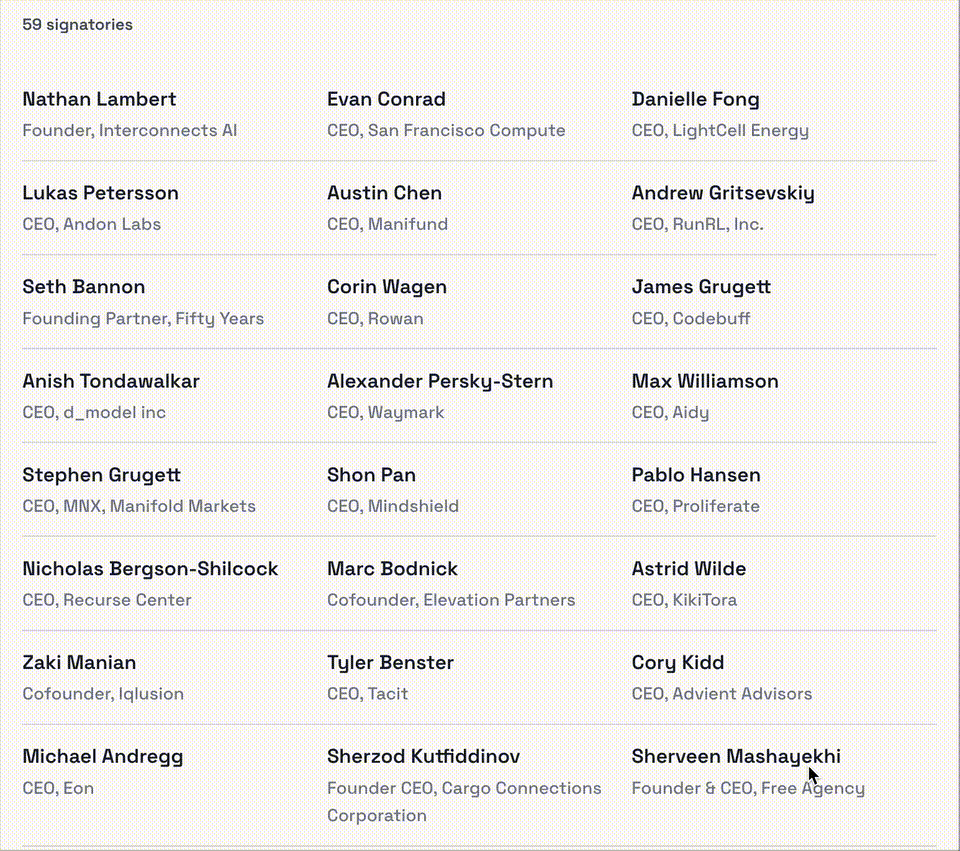The width and height of the screenshot is (960, 851).
Task: Click Andrew Gritsevskiy's name
Action: point(722,193)
